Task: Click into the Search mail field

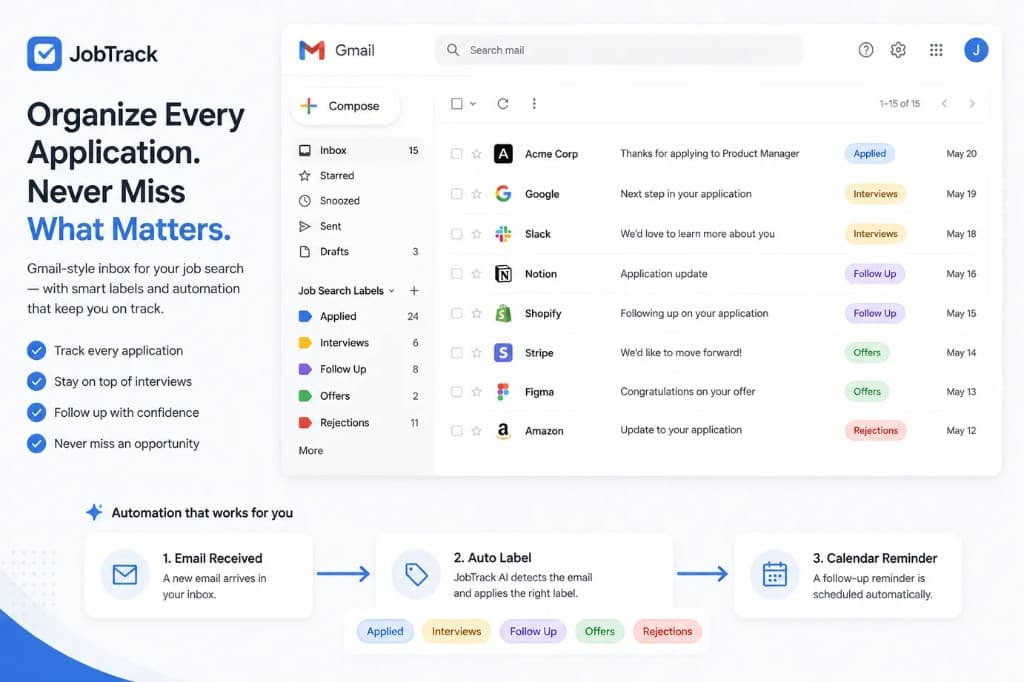Action: [x=618, y=50]
